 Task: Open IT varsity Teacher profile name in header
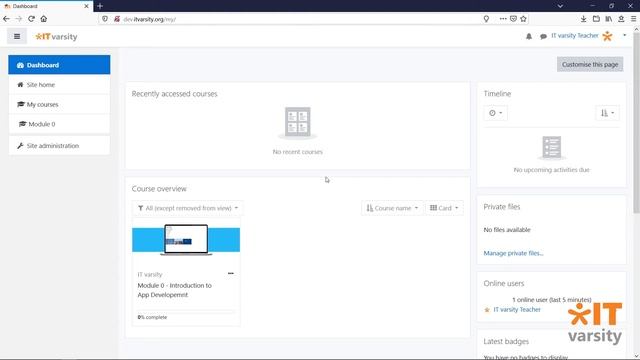(x=575, y=36)
